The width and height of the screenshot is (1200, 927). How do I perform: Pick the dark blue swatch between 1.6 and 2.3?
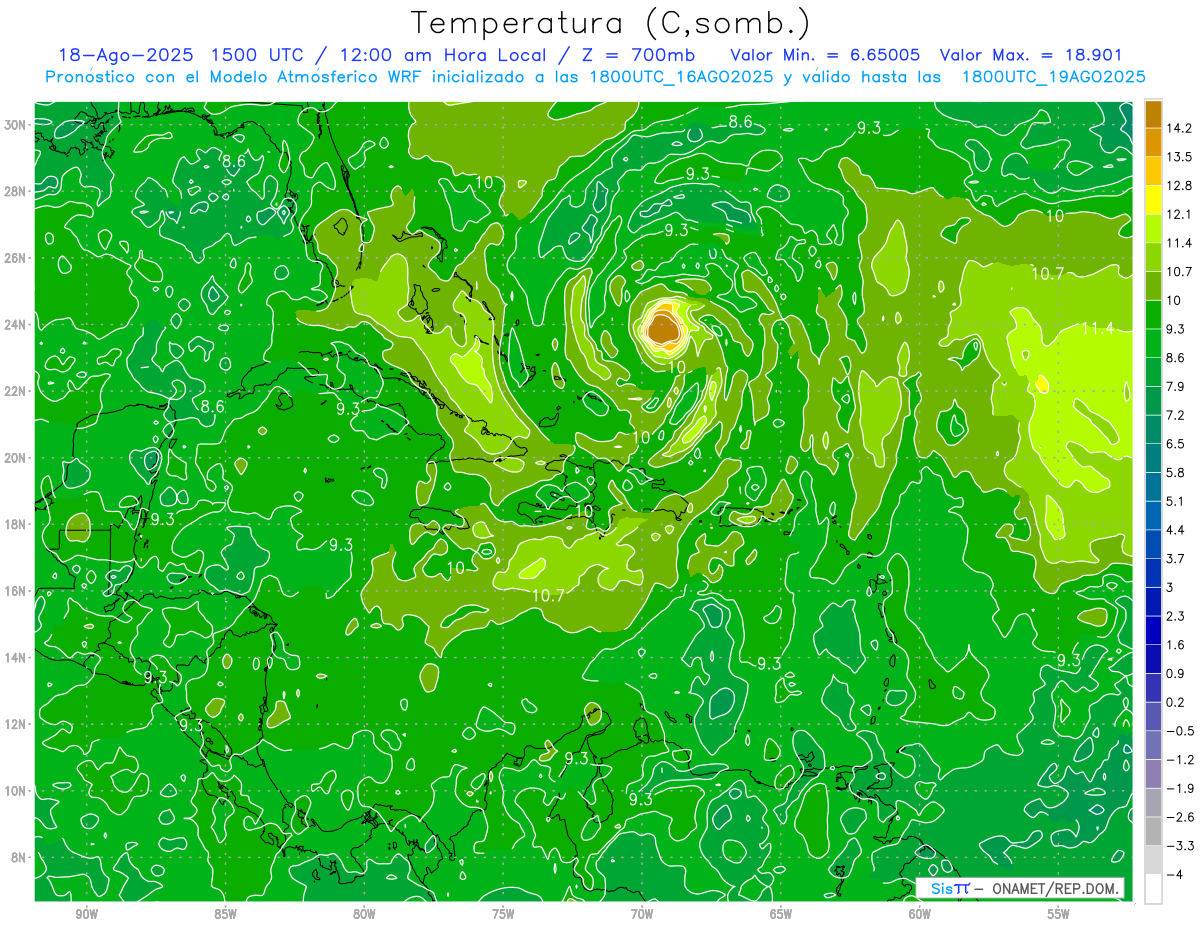[1153, 630]
